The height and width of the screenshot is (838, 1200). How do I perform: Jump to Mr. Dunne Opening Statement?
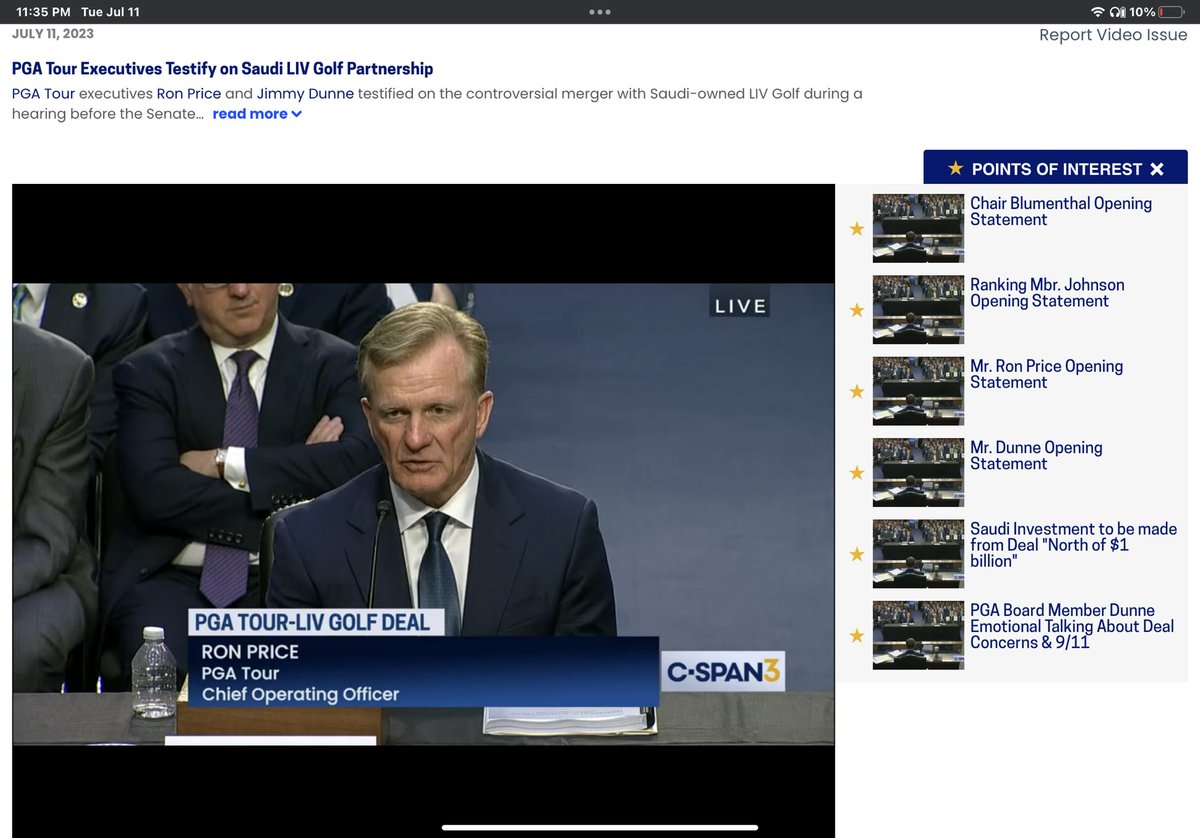click(1036, 455)
